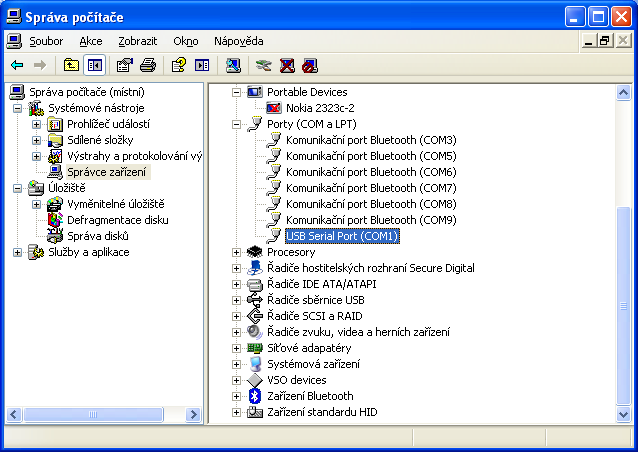Viewport: 640px width, 452px height.
Task: Expand Řadiče sběrnice USB category
Action: [x=236, y=300]
